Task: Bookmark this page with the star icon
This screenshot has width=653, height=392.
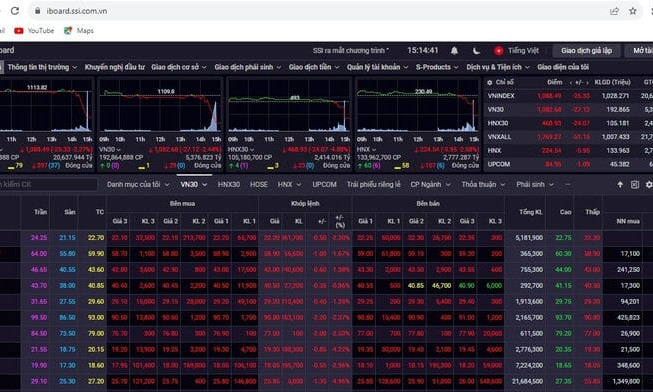Action: (633, 11)
